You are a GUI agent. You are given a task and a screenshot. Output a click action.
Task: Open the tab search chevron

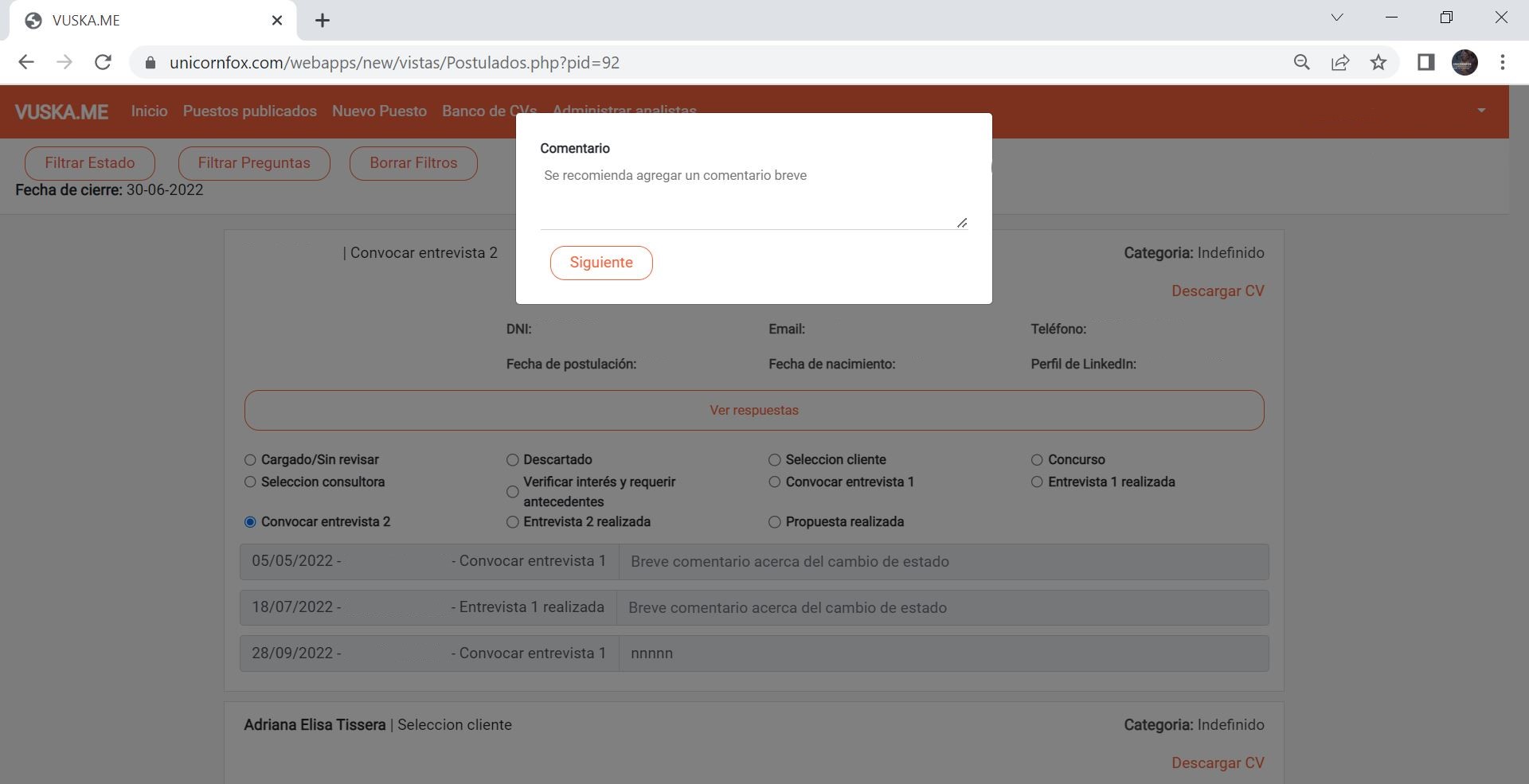click(1337, 18)
